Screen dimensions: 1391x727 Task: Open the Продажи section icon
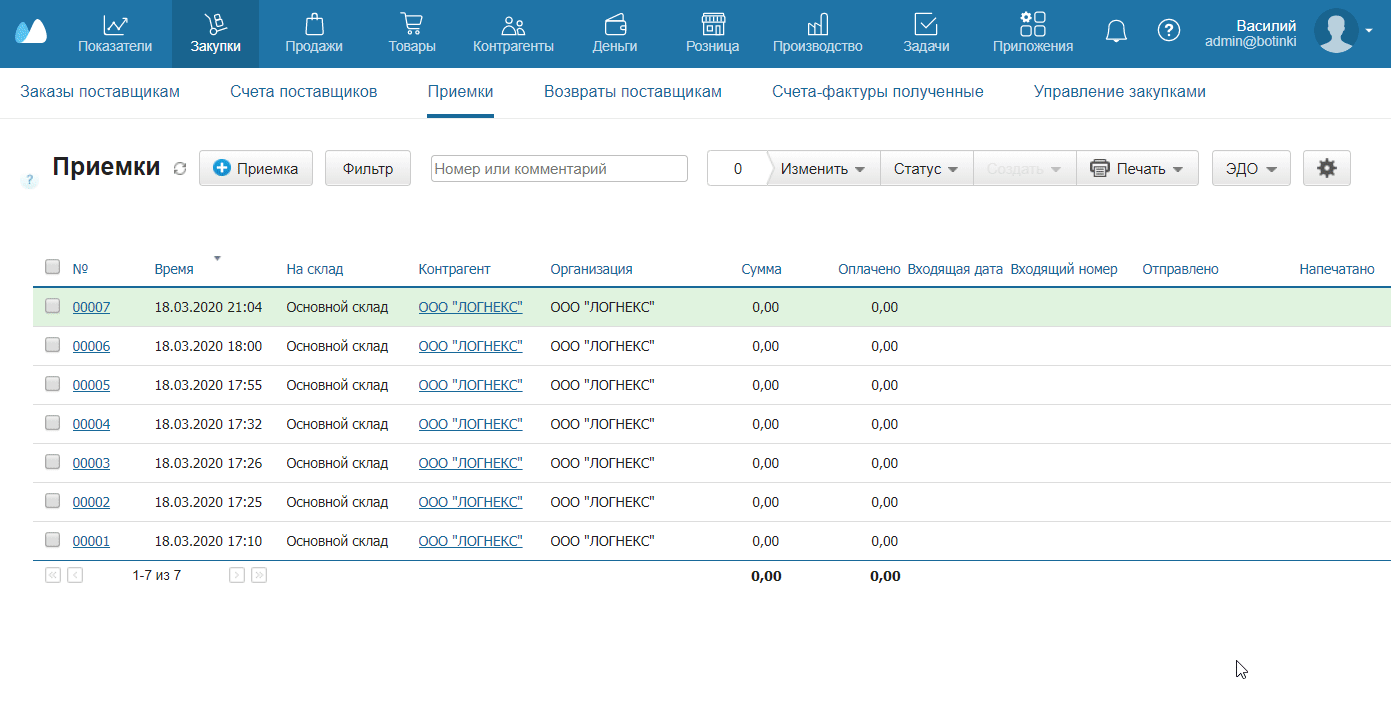tap(313, 25)
